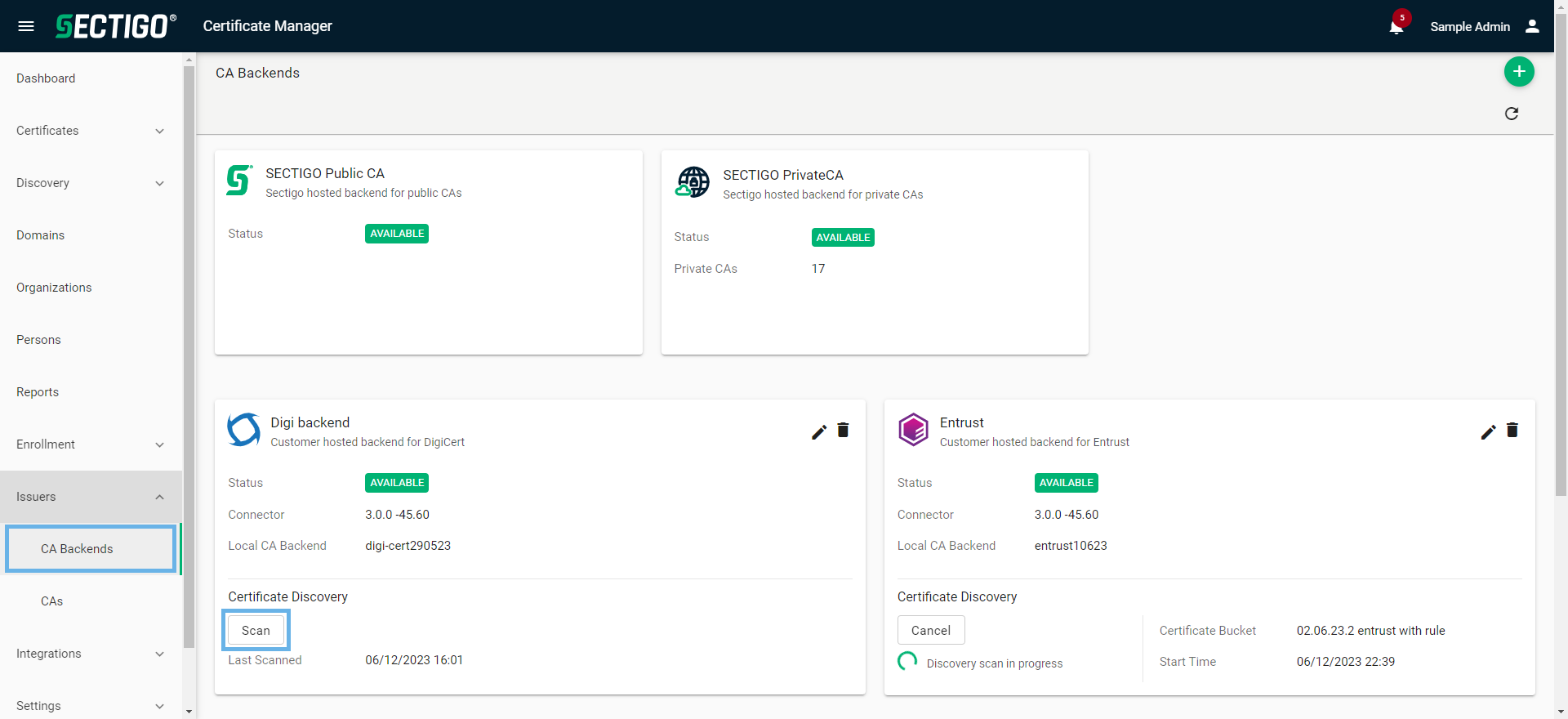Select CA Backends submenu item
This screenshot has width=1568, height=719.
pos(91,549)
